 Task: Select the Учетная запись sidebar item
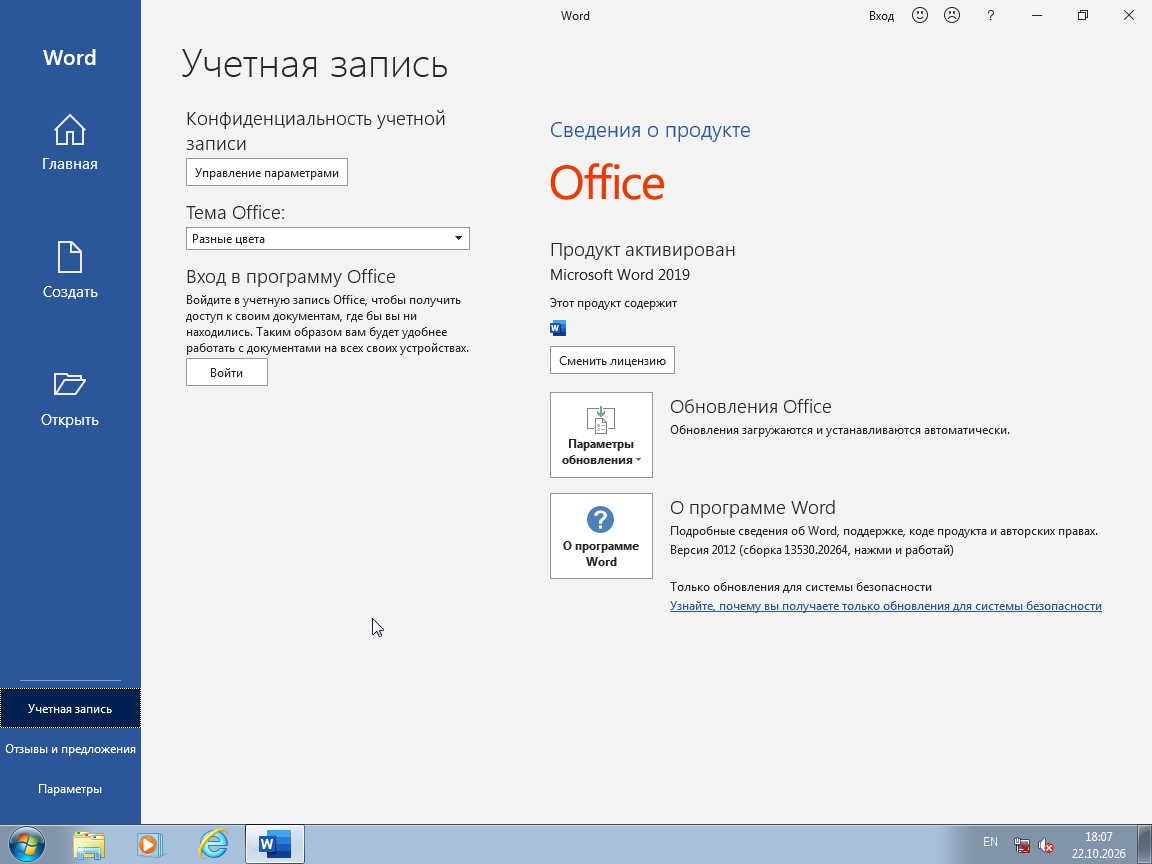tap(70, 708)
